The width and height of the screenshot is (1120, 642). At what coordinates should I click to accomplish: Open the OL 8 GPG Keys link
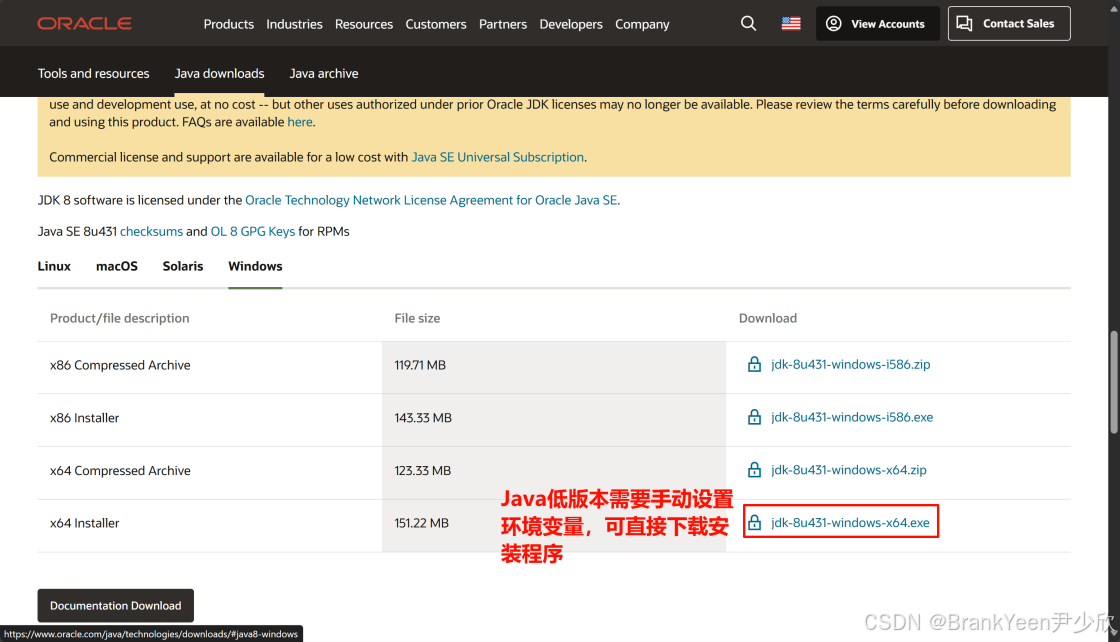253,231
